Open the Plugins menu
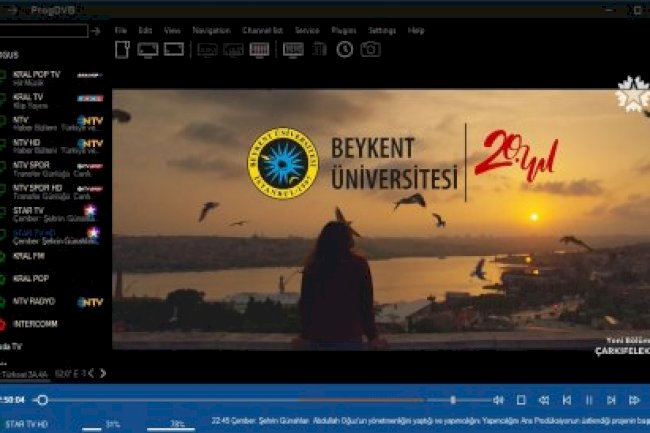The height and width of the screenshot is (433, 650). coord(343,31)
